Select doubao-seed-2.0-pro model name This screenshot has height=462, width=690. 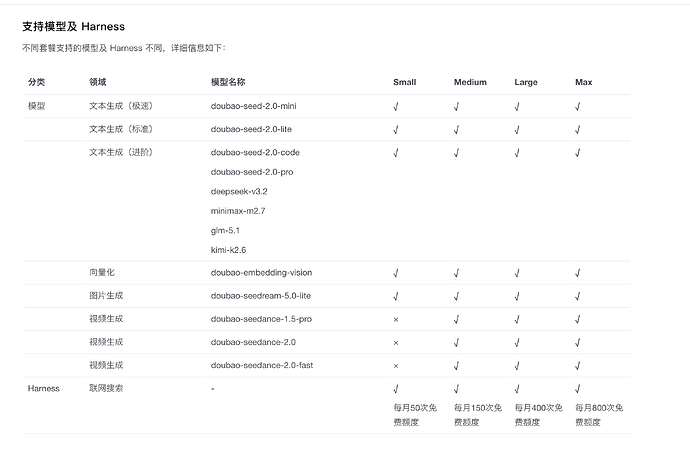[252, 172]
